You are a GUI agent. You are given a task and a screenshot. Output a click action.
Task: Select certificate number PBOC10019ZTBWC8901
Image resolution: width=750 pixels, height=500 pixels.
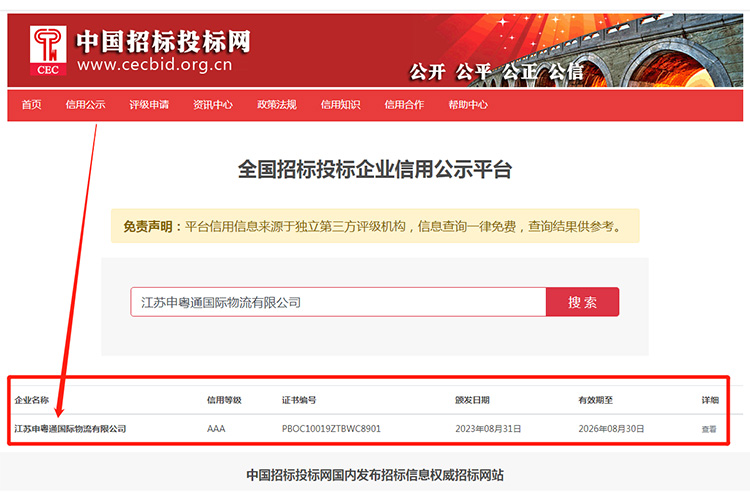[x=331, y=429]
